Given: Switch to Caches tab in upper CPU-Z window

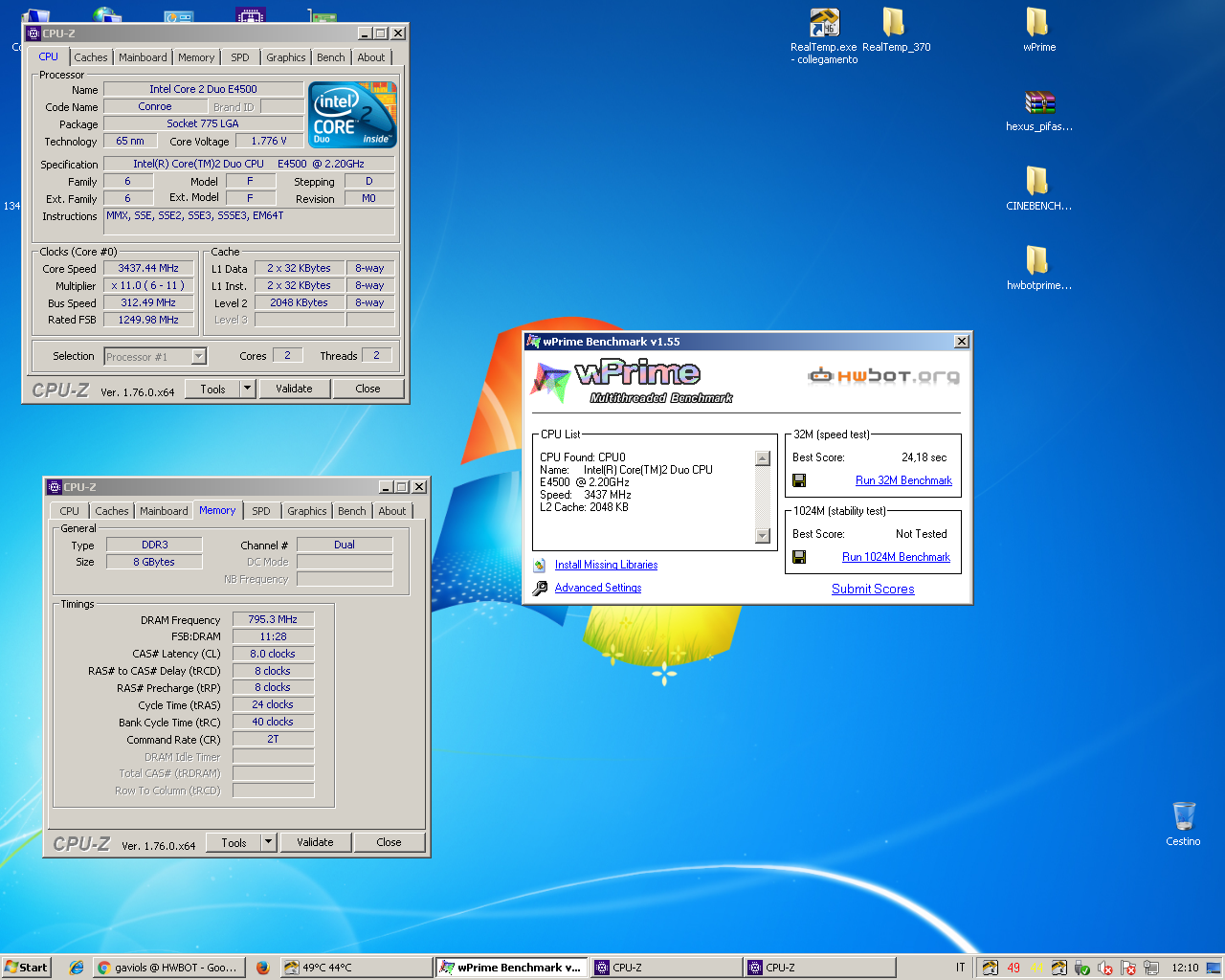Looking at the screenshot, I should point(91,57).
